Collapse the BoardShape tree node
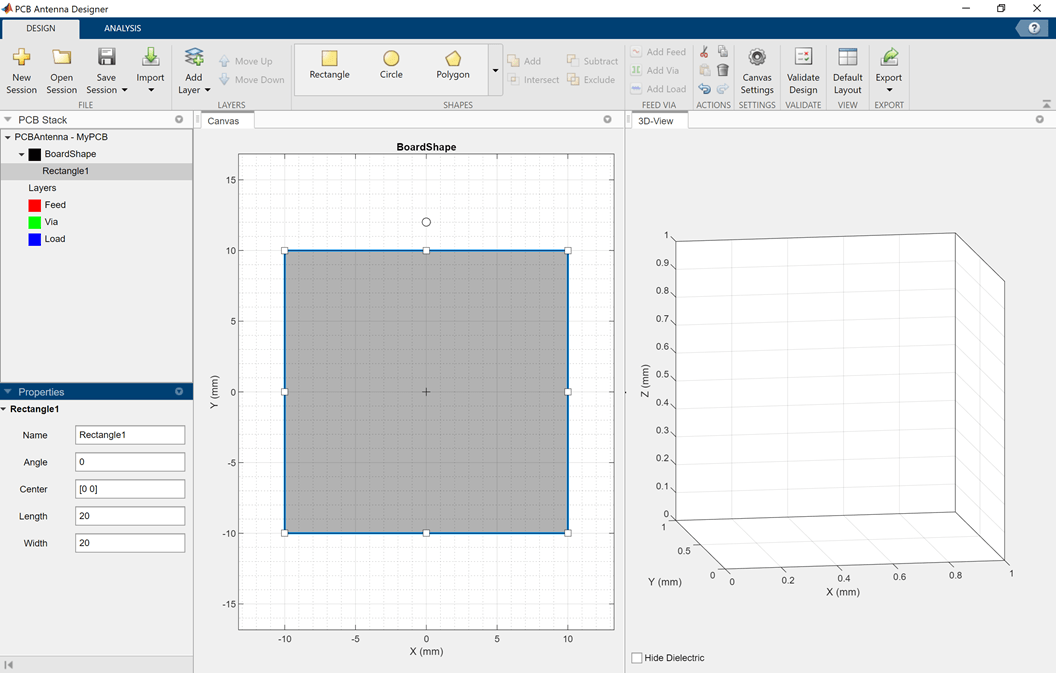Screen dimensions: 1056x673 [x=21, y=154]
